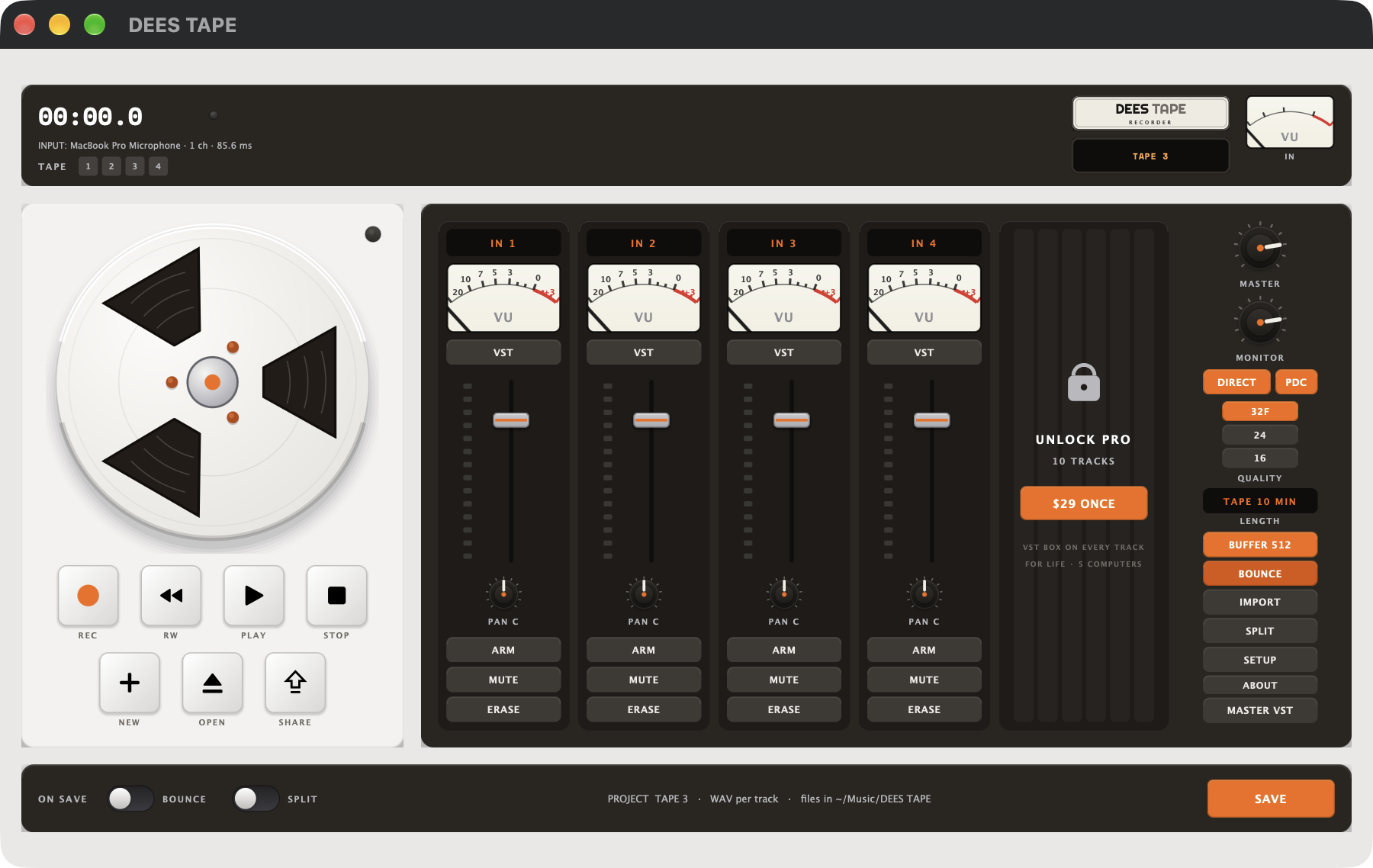Open the SETUP menu button

[x=1260, y=660]
